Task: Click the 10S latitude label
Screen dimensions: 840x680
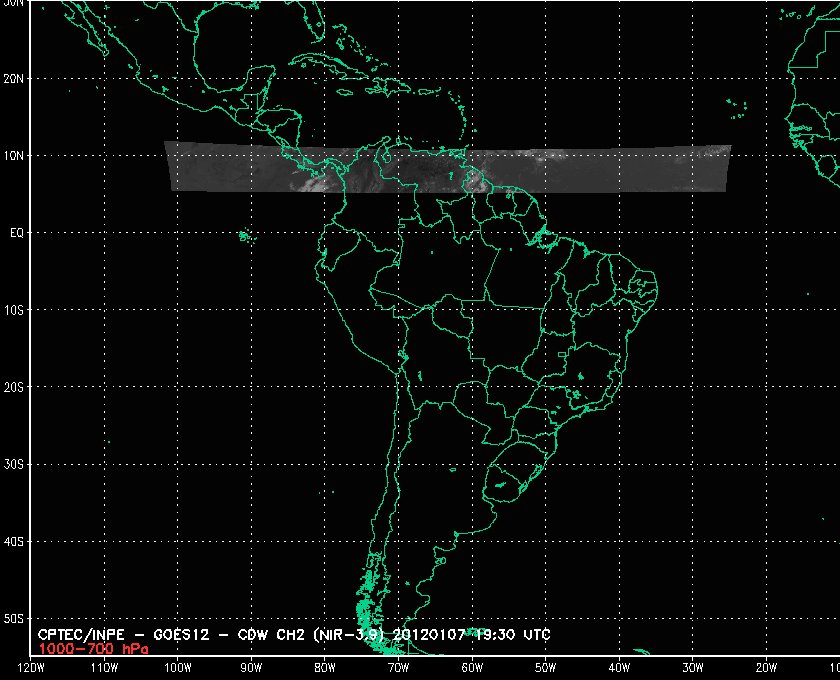Action: 14,310
